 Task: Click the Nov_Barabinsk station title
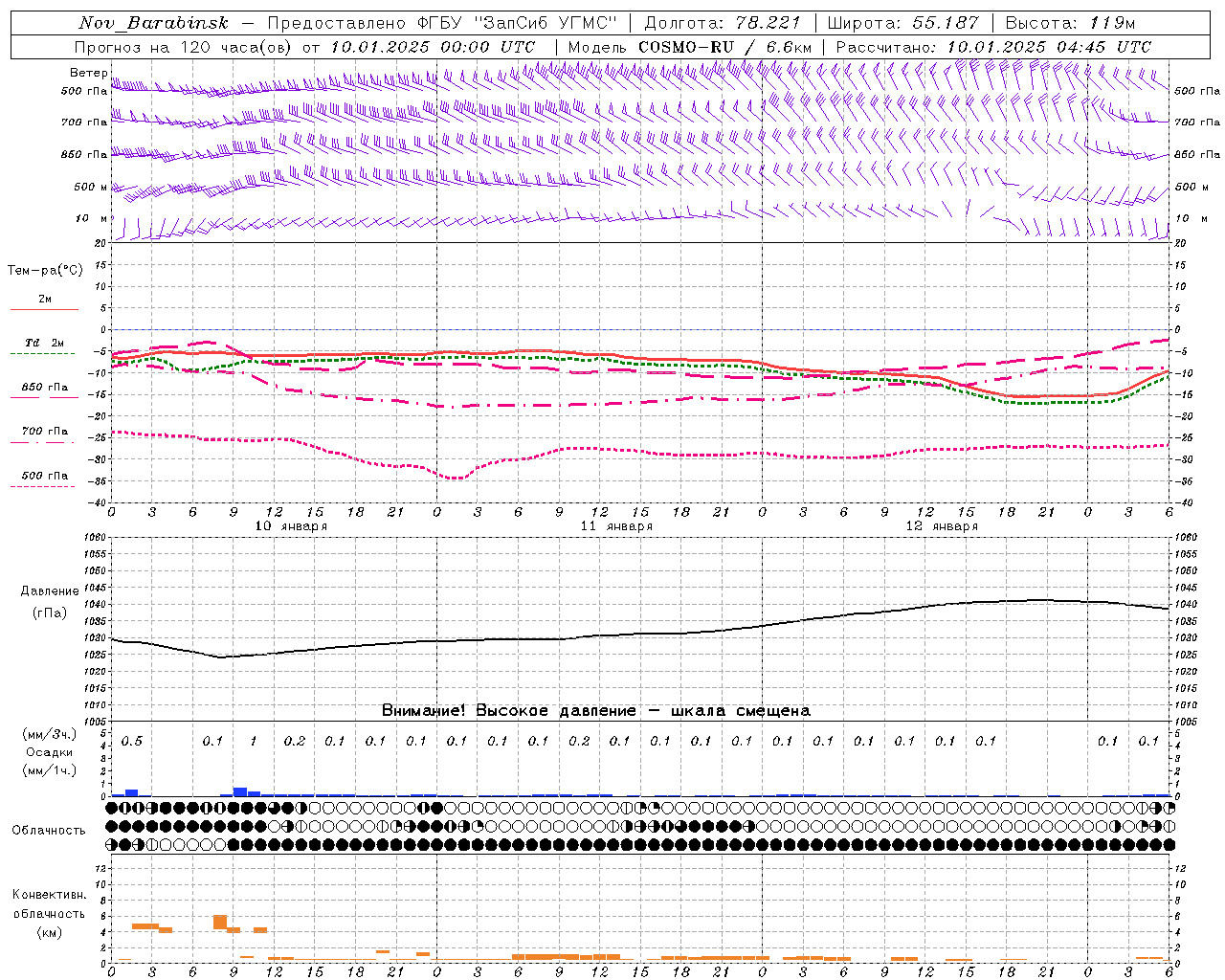point(154,23)
